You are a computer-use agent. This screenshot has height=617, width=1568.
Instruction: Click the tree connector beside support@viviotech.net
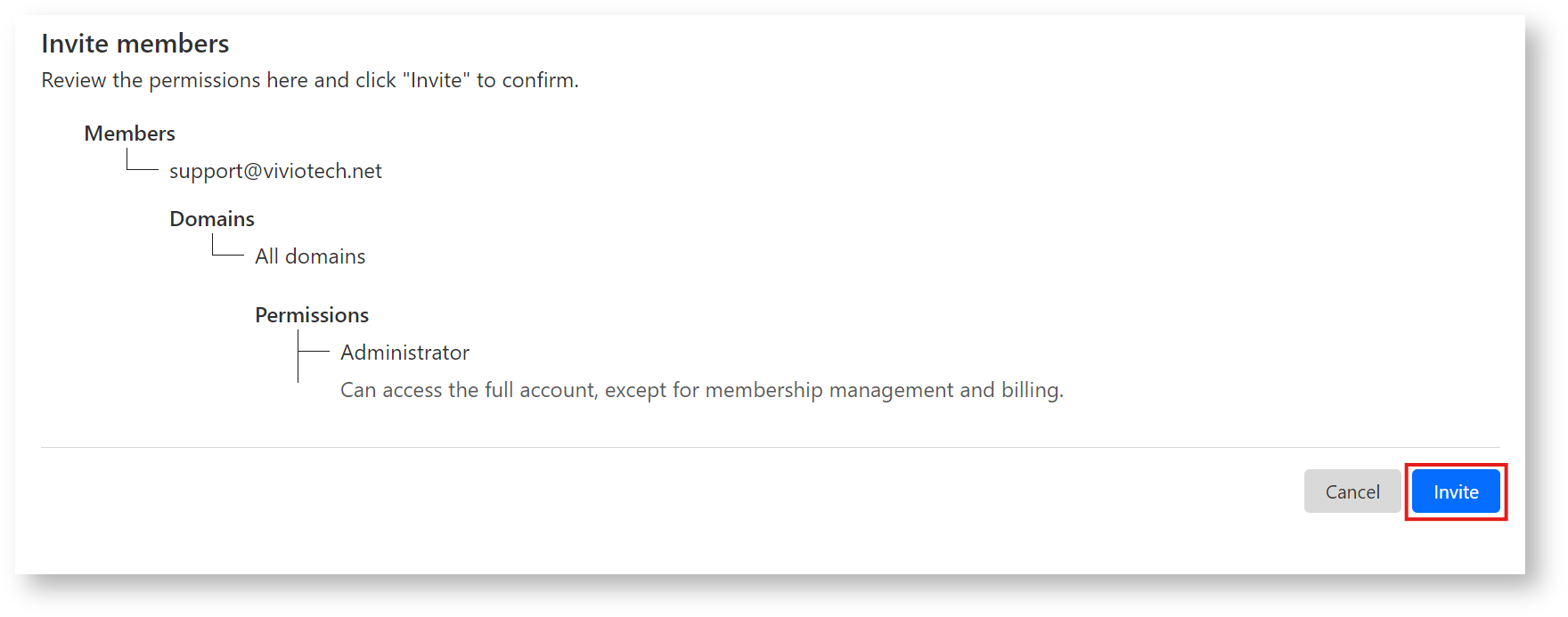pyautogui.click(x=141, y=165)
